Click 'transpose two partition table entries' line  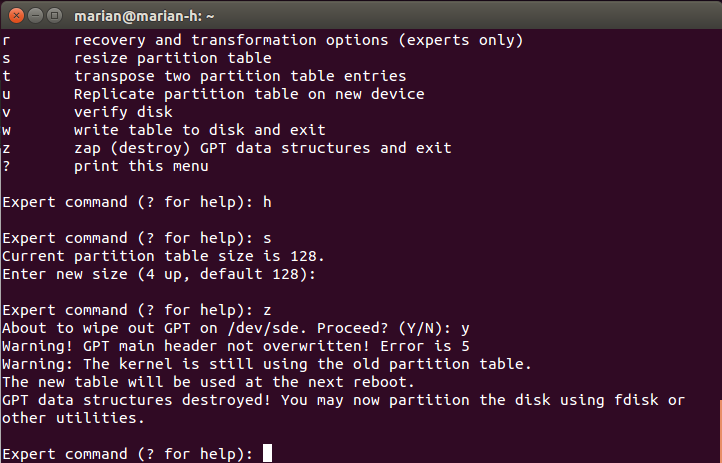tap(204, 76)
